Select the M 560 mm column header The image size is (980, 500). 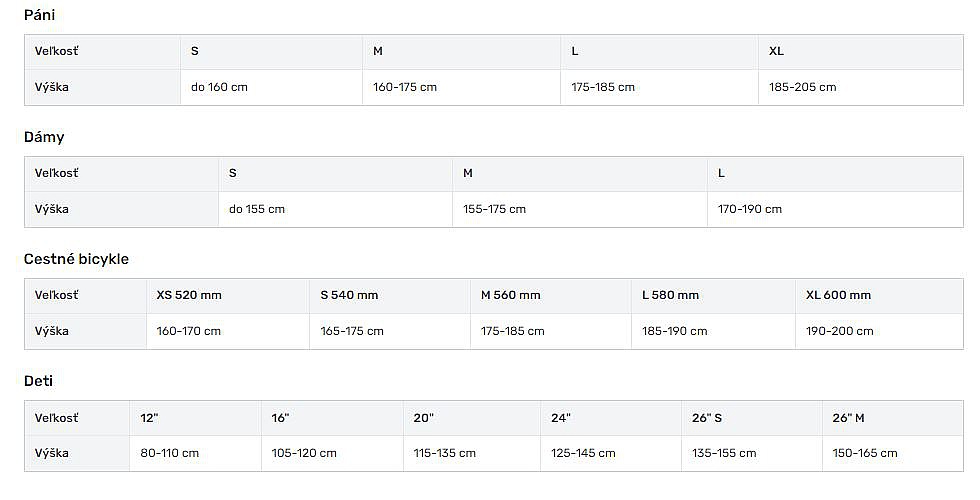[551, 296]
